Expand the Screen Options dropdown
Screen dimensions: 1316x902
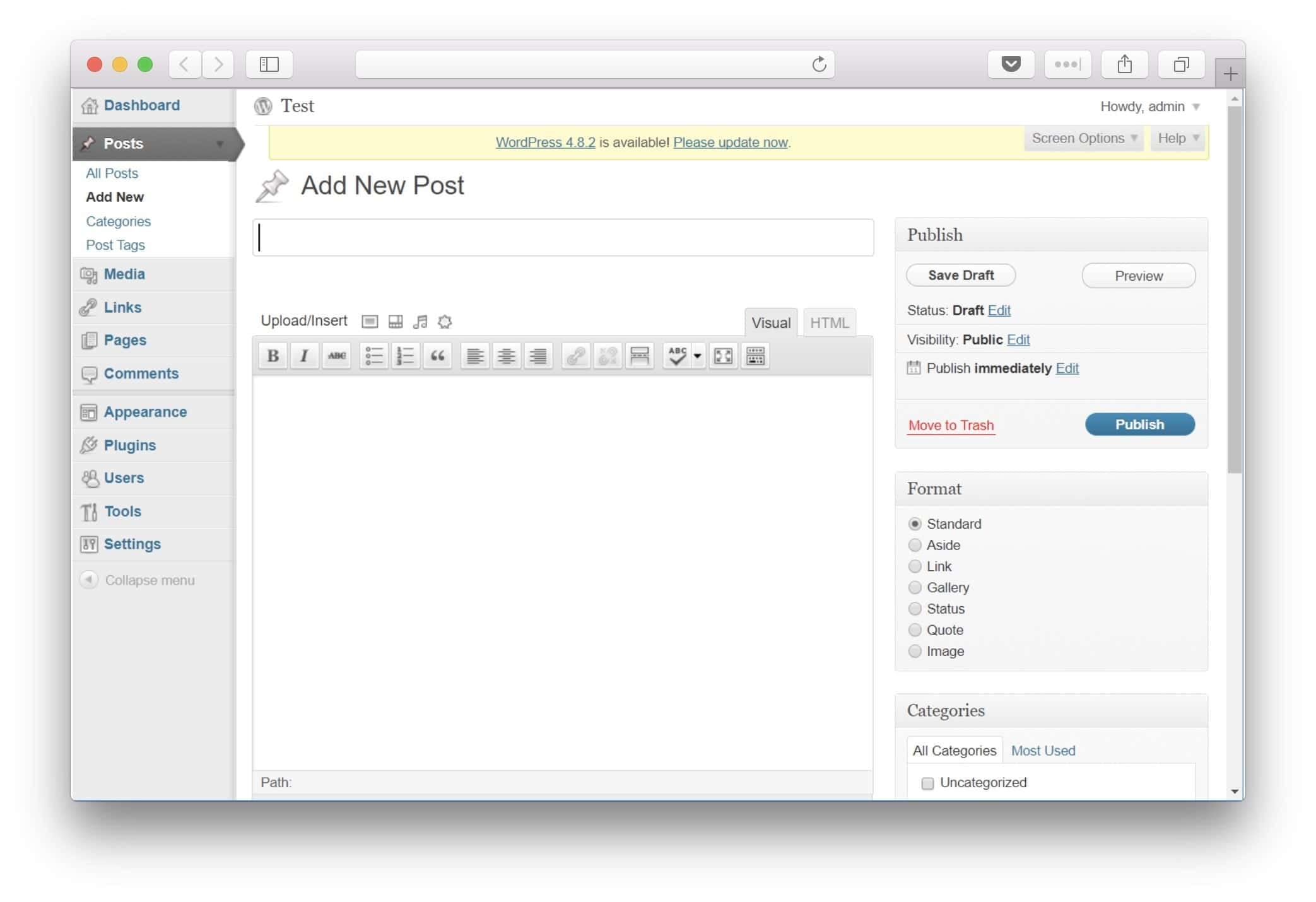click(1084, 138)
